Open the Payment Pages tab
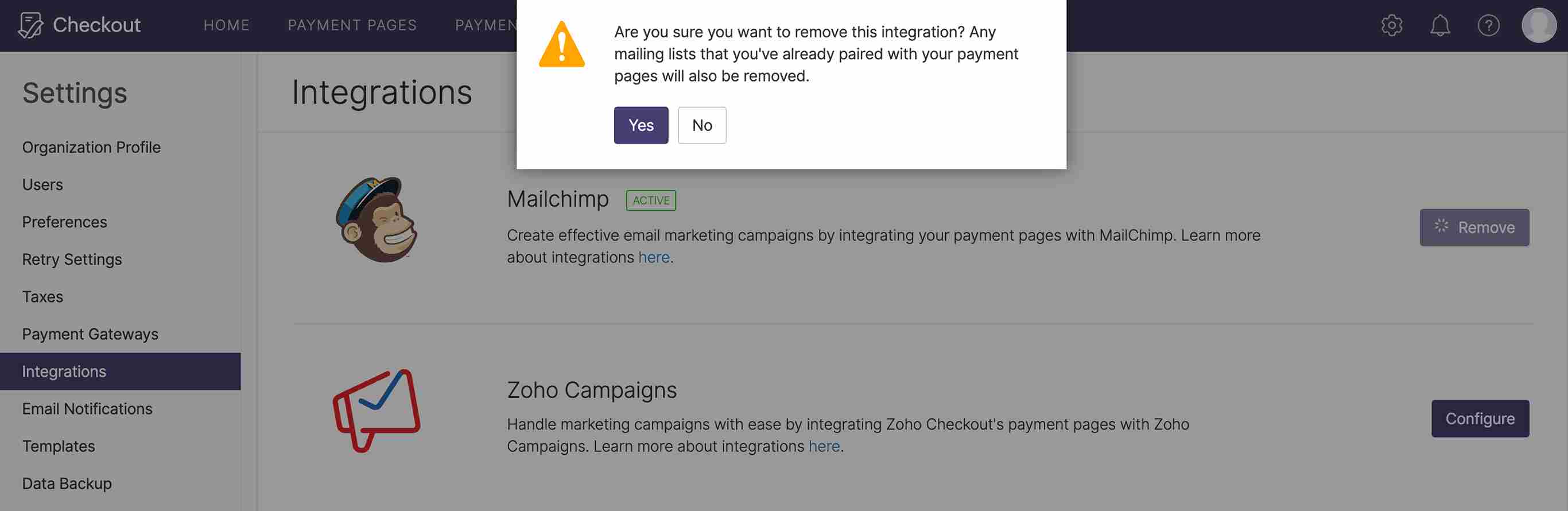 click(352, 25)
